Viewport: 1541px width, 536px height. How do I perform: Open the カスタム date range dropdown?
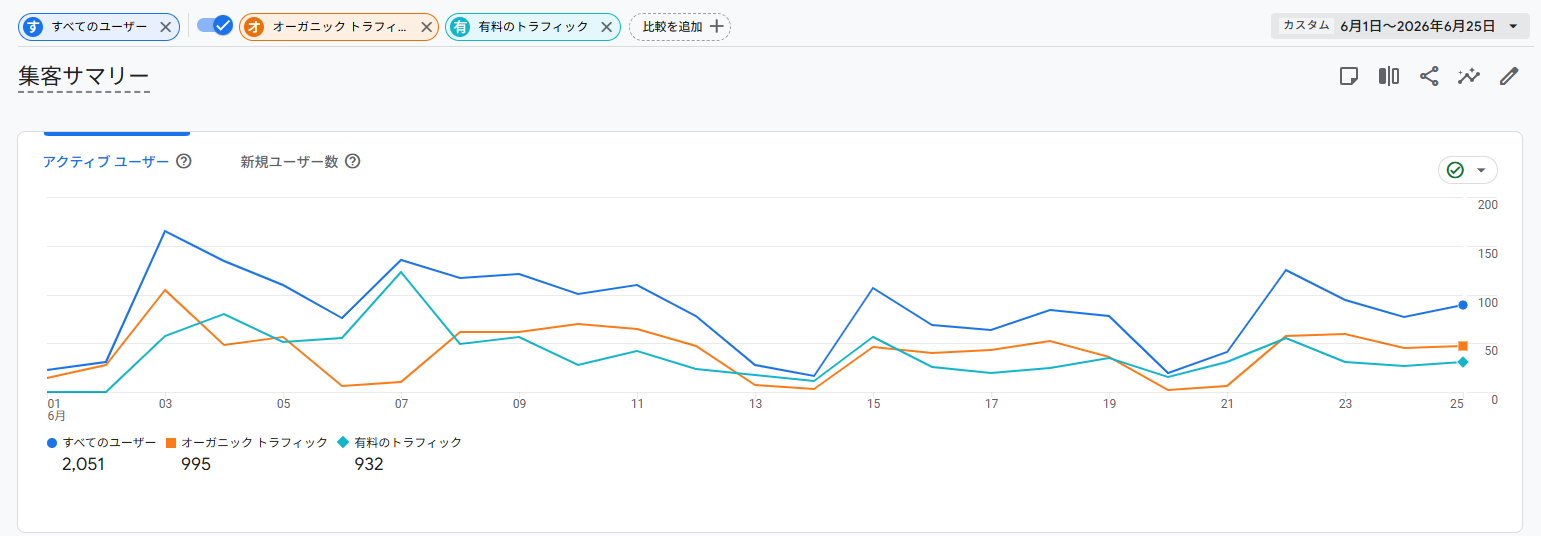[x=1400, y=26]
